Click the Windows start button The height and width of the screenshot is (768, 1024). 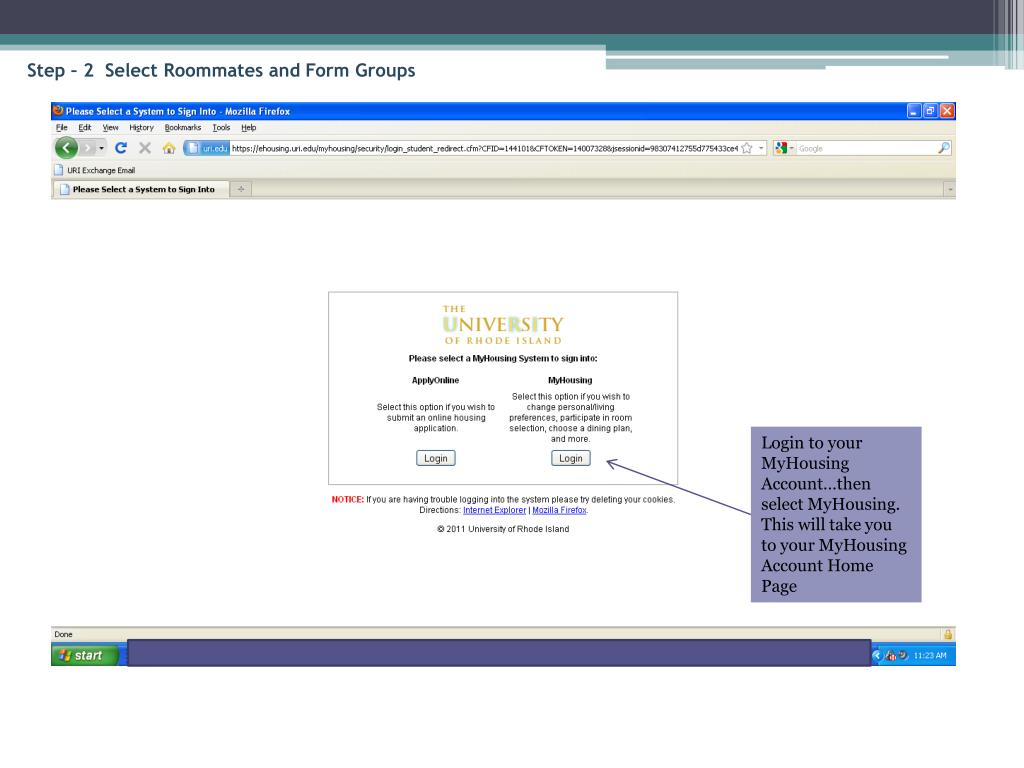[x=85, y=655]
